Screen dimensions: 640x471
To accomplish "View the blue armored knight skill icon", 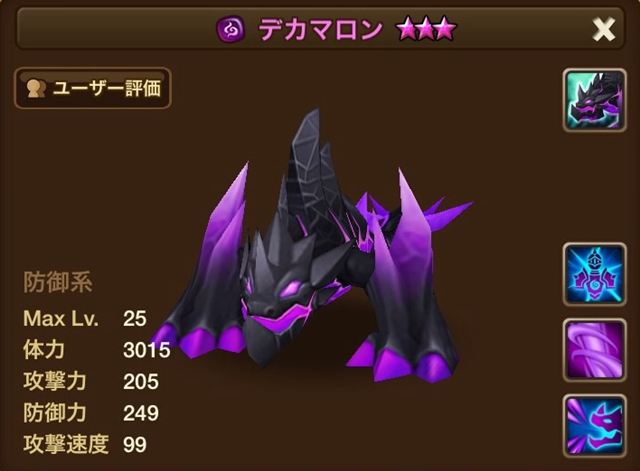I will pos(594,274).
